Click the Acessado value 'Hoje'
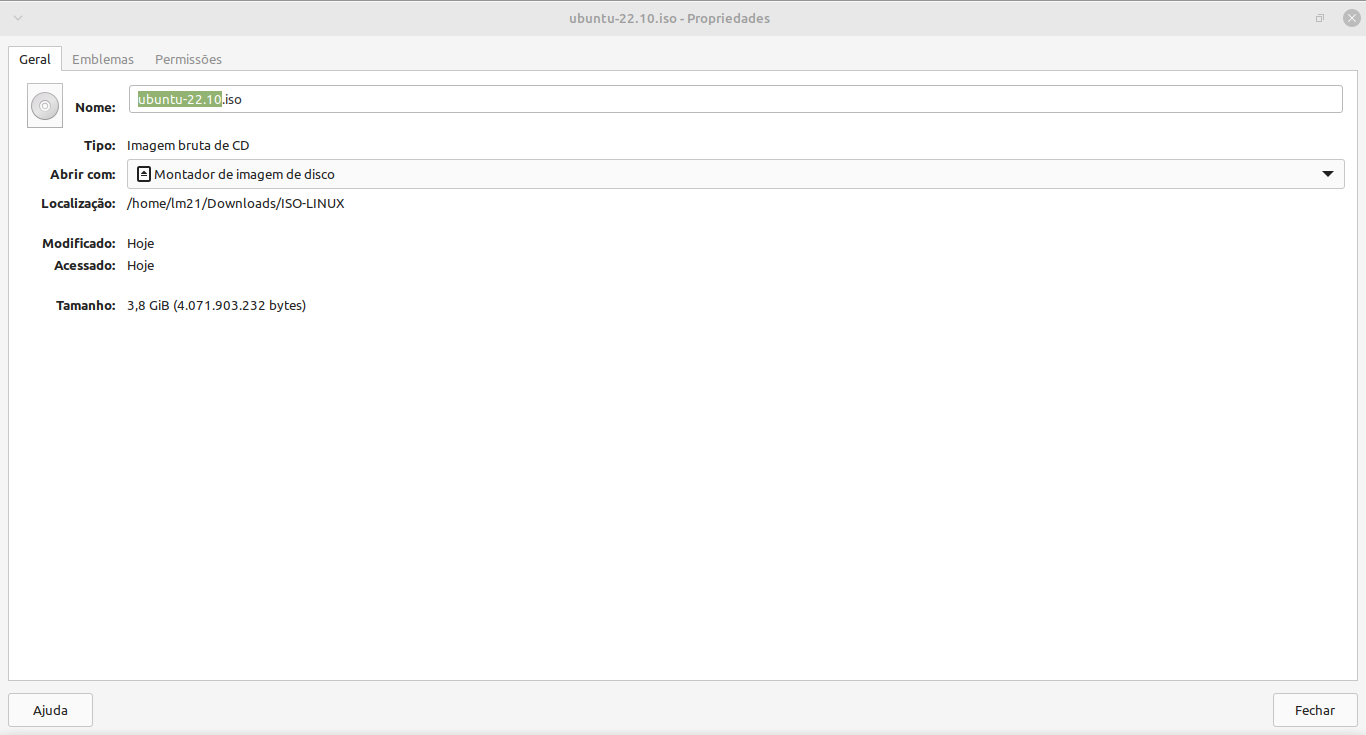The image size is (1366, 735). (x=140, y=265)
